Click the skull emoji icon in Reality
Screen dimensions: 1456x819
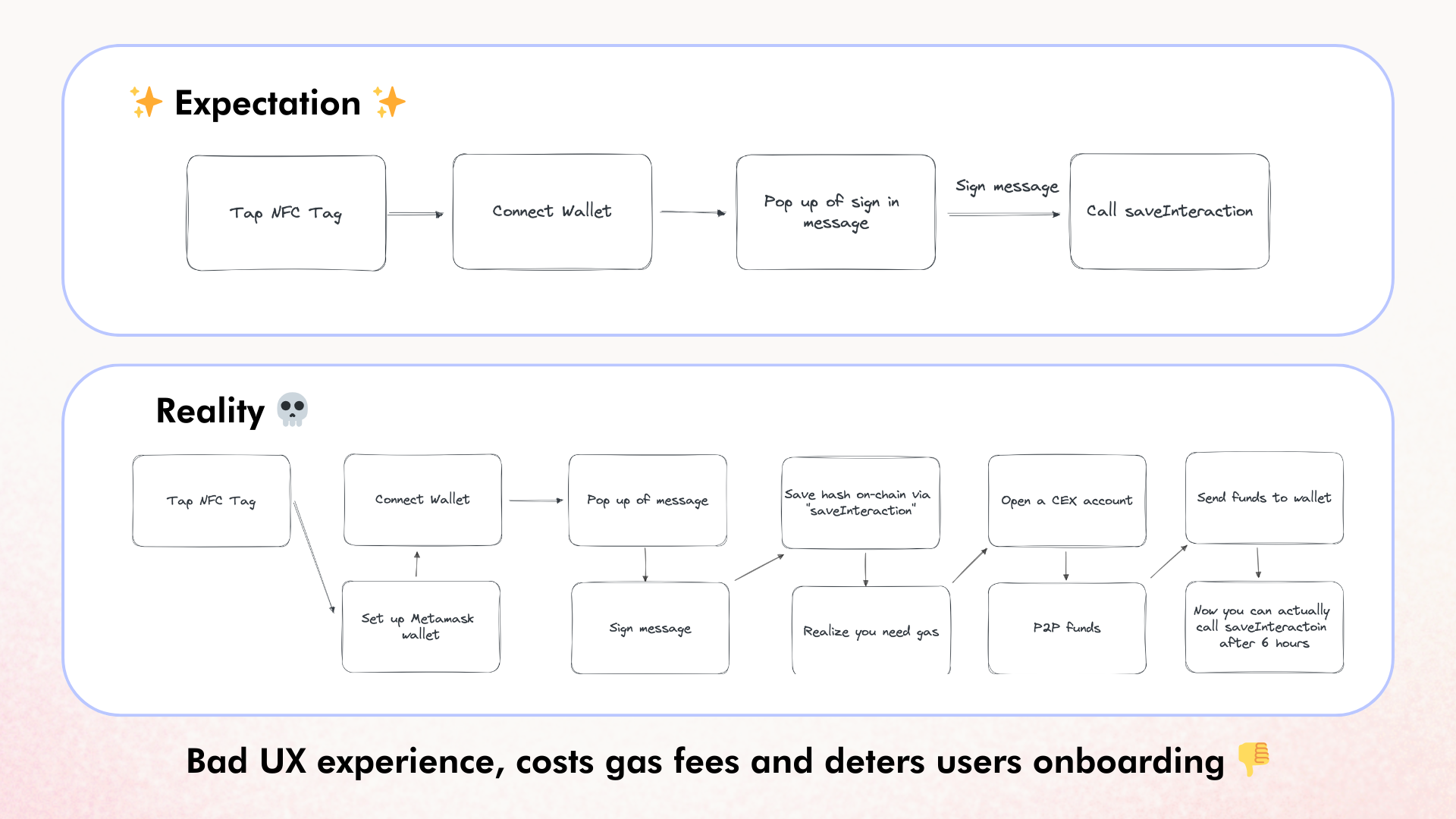coord(294,409)
